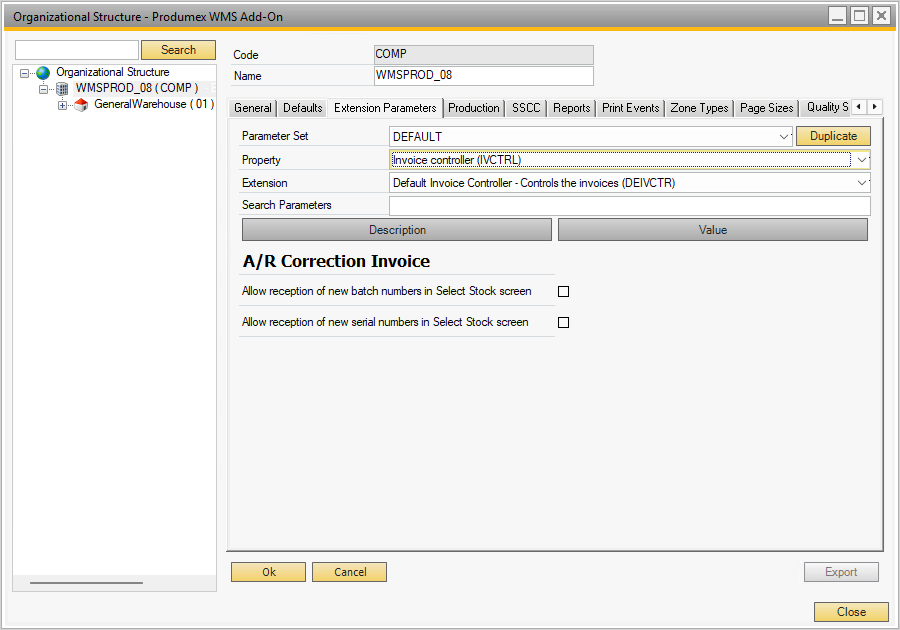The width and height of the screenshot is (900, 630).
Task: Expand the GeneralWarehouse tree node
Action: pyautogui.click(x=62, y=105)
